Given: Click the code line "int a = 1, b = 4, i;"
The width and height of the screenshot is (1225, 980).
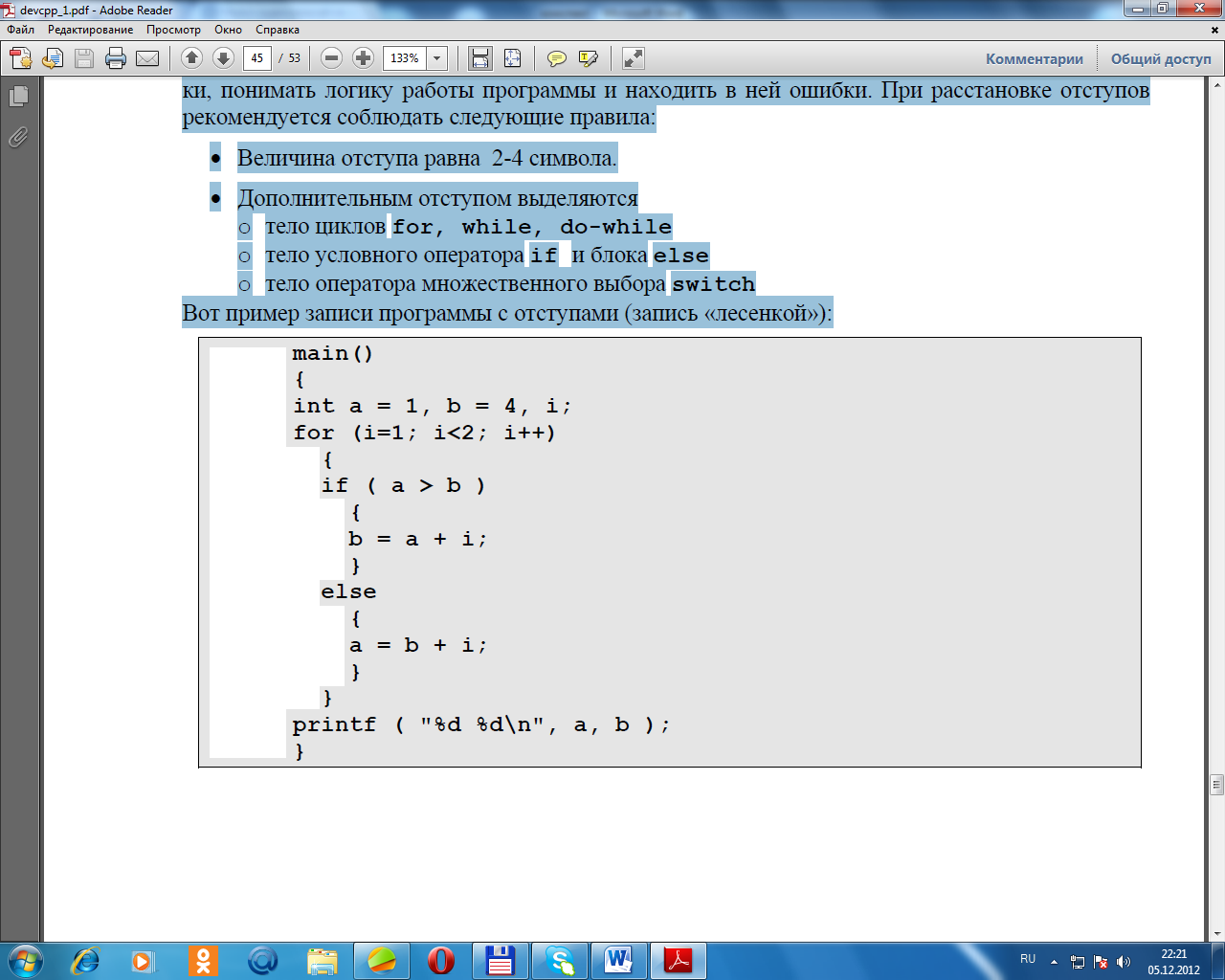Looking at the screenshot, I should pyautogui.click(x=433, y=406).
